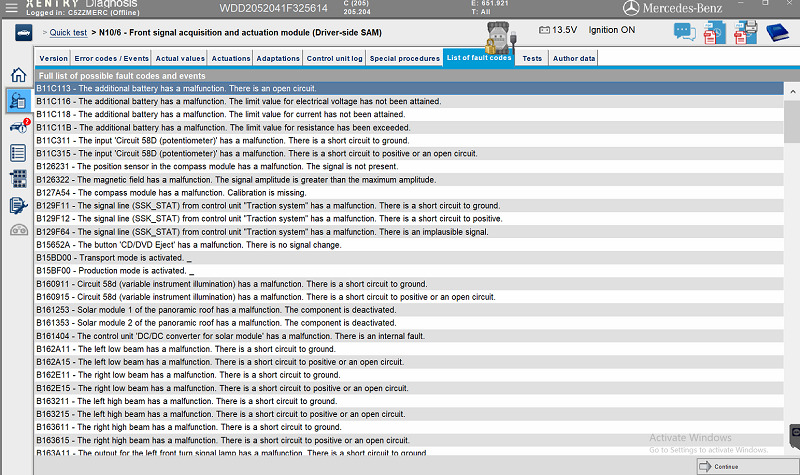Select fault code B160915 row

[409, 297]
